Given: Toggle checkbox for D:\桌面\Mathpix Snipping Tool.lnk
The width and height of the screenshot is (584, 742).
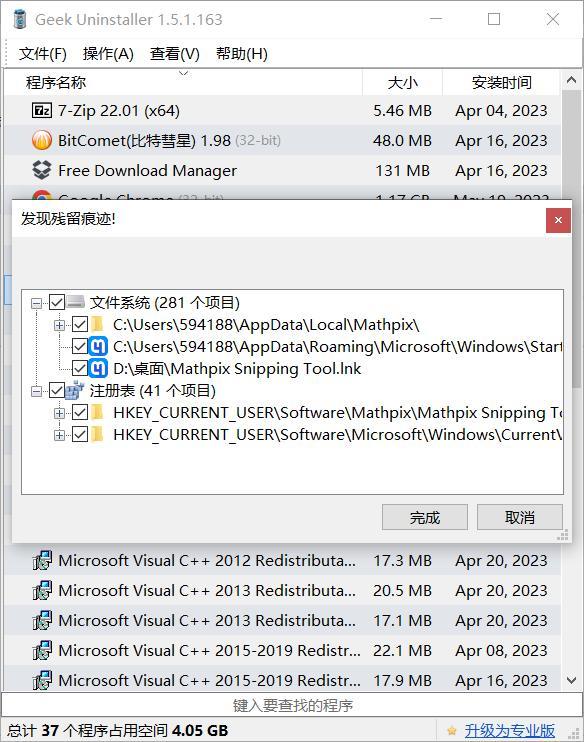Looking at the screenshot, I should (x=80, y=369).
